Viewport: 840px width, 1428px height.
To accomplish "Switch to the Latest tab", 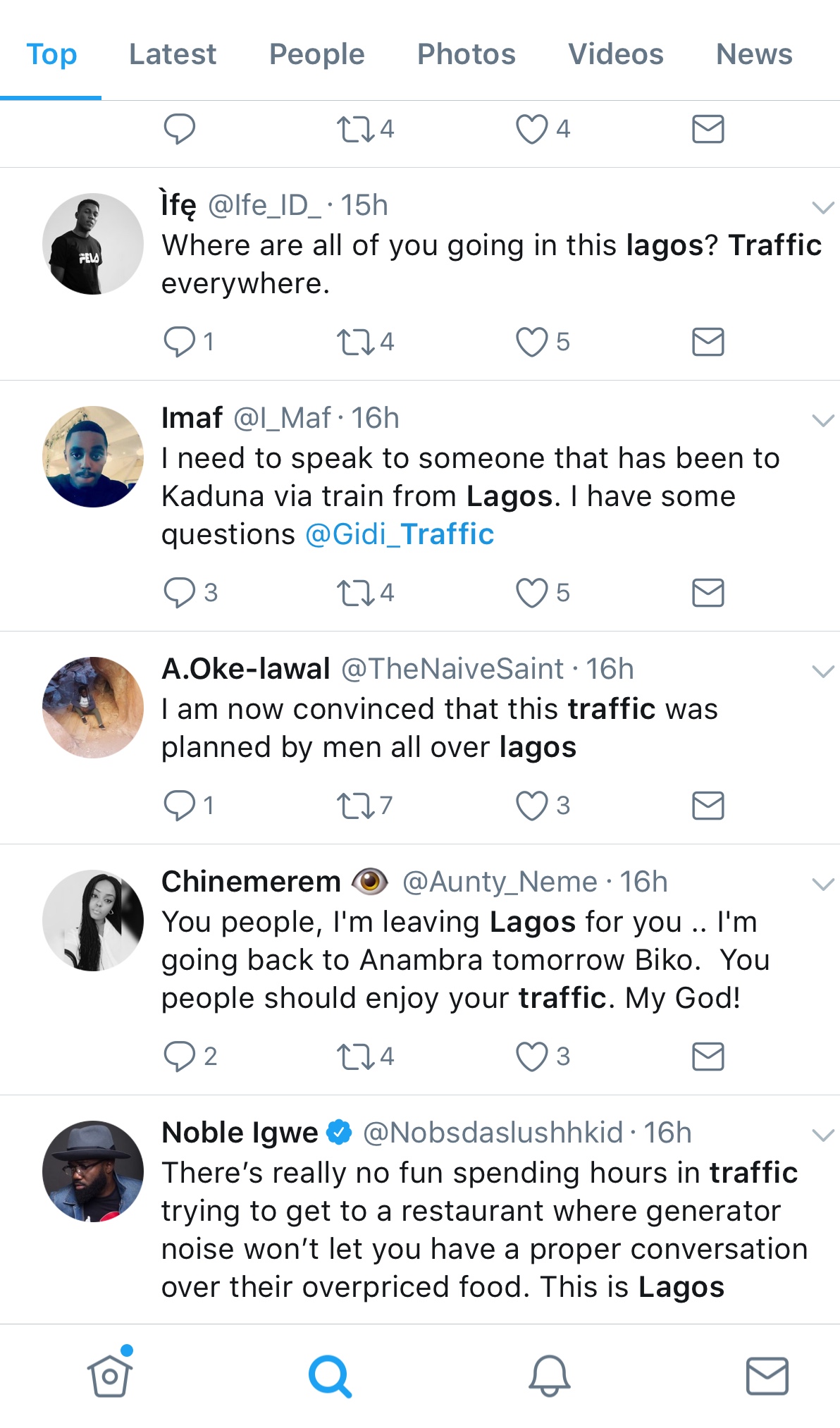I will pos(173,54).
